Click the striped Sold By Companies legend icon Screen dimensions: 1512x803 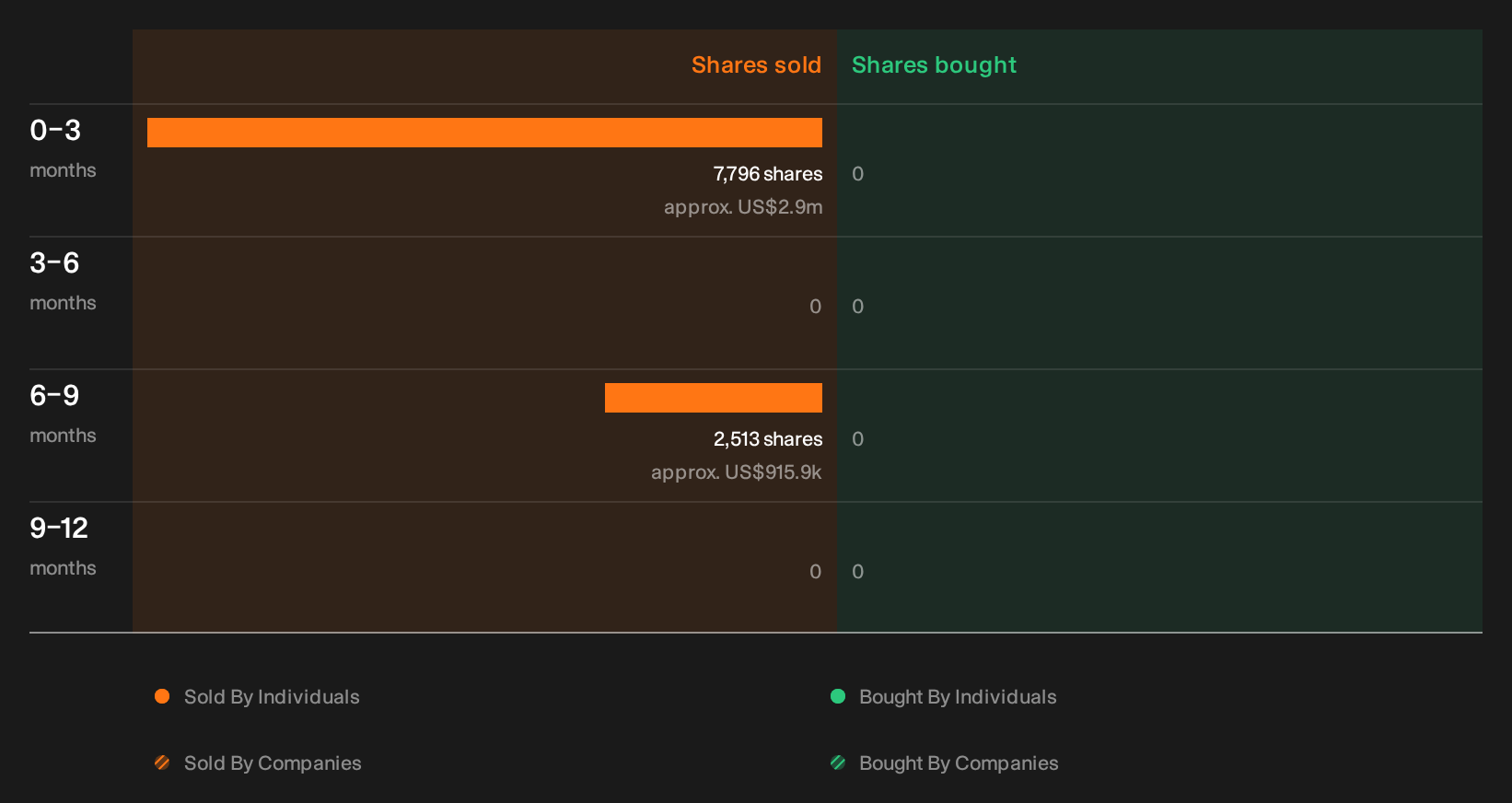click(x=162, y=762)
